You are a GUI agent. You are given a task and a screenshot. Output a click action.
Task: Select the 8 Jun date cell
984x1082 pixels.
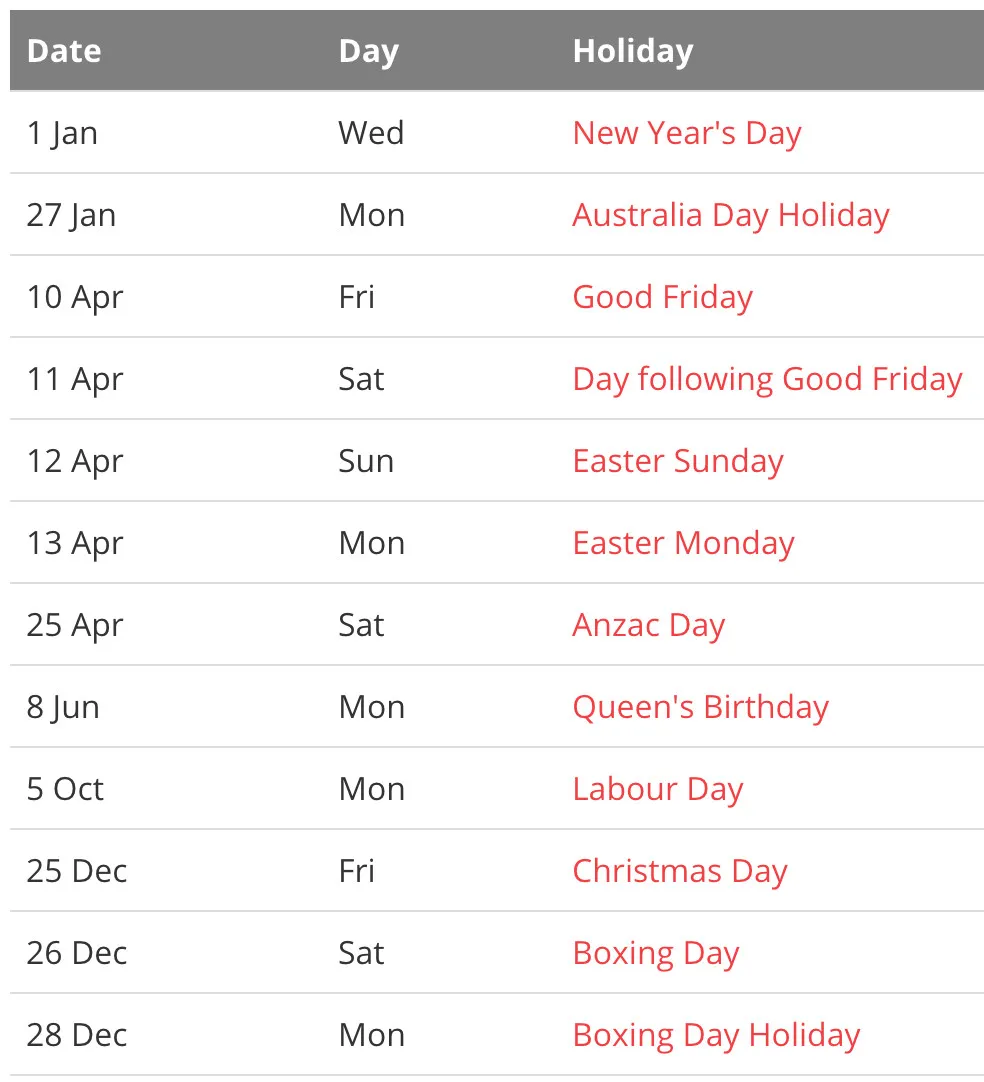[x=63, y=707]
